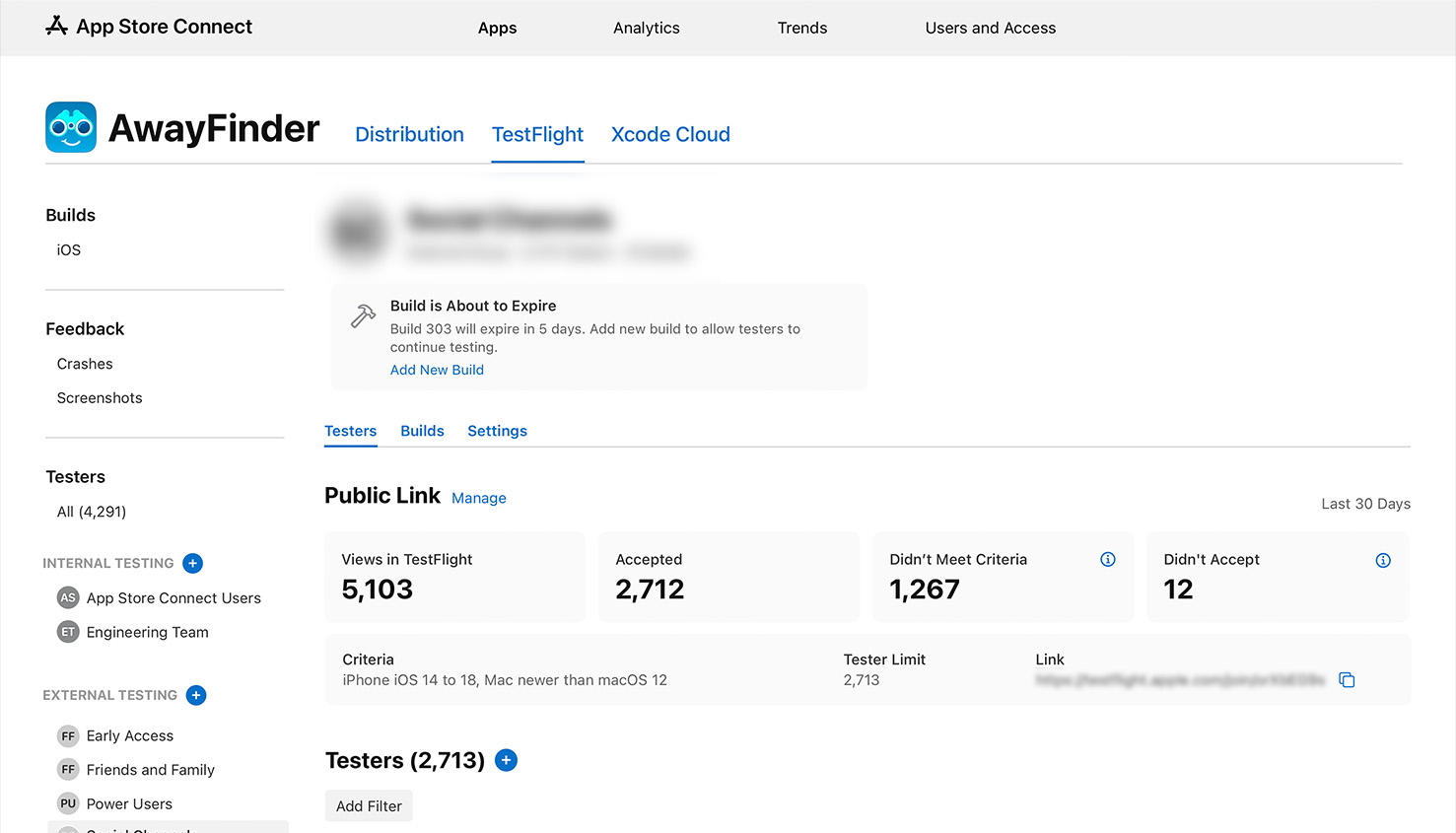Click the App Store Connect logo
Screen dimensions: 1456x833
149,27
